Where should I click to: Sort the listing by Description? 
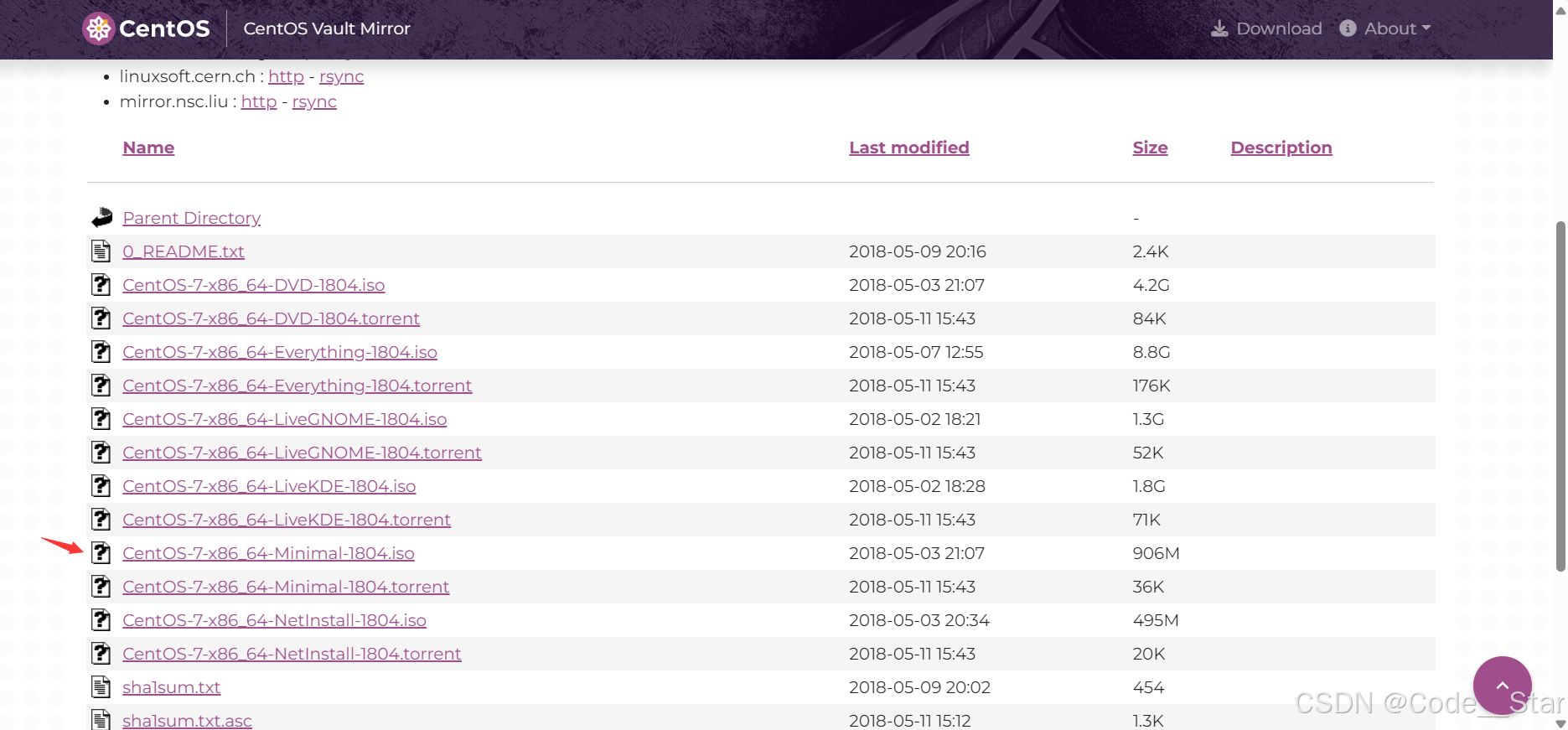(x=1281, y=148)
